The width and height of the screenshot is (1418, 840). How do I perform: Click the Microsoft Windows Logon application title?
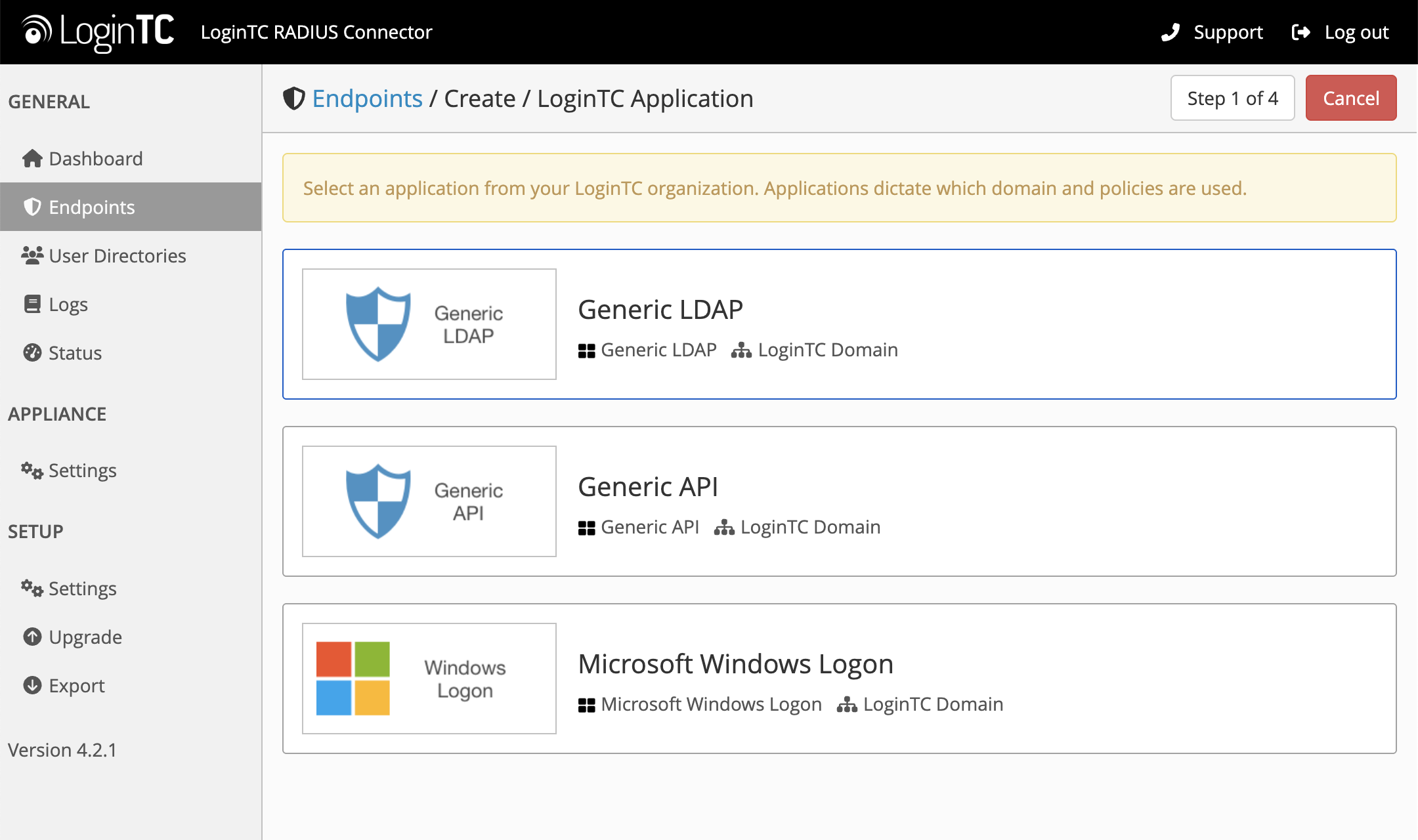735,664
